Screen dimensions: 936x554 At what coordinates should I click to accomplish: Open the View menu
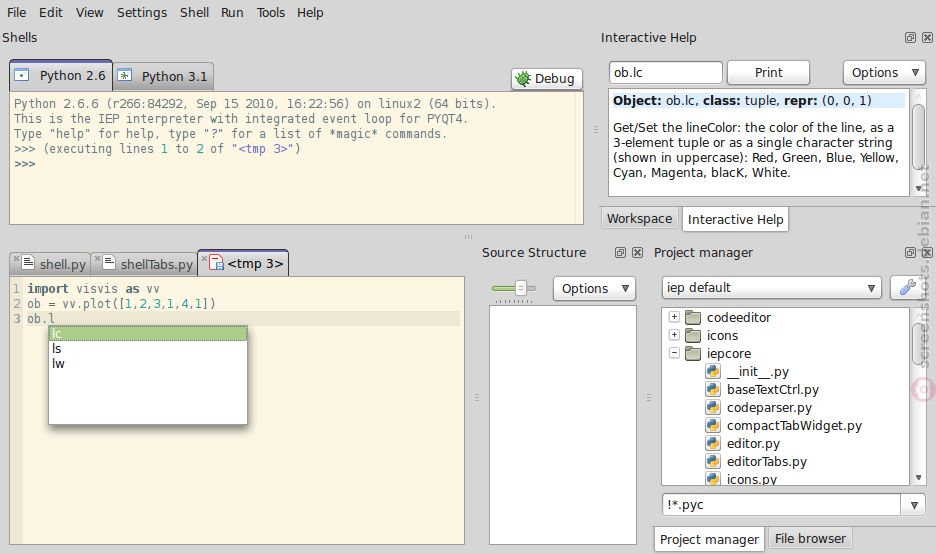coord(90,13)
